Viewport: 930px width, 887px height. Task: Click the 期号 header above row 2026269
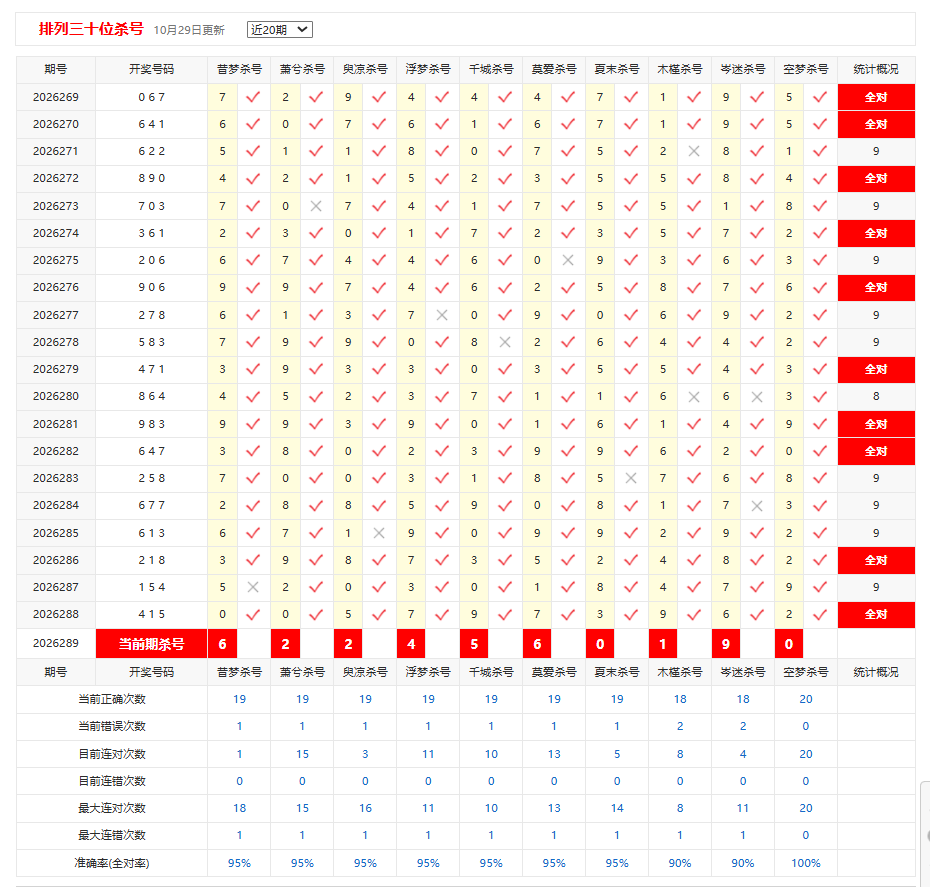[56, 69]
